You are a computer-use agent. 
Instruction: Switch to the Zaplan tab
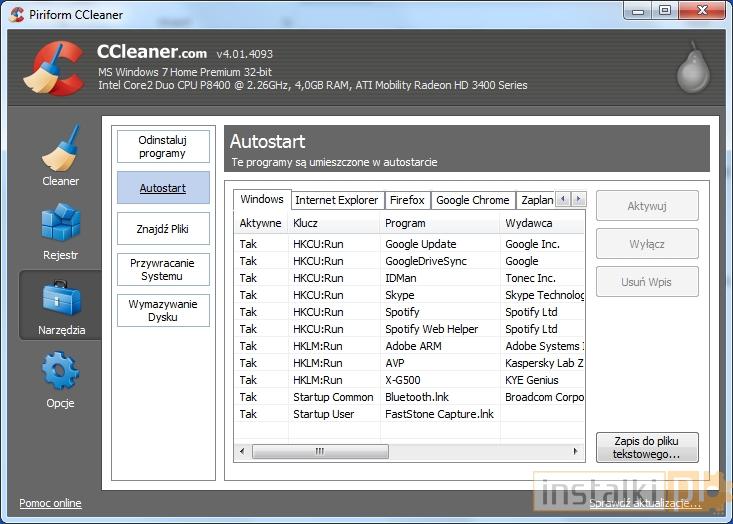(536, 200)
